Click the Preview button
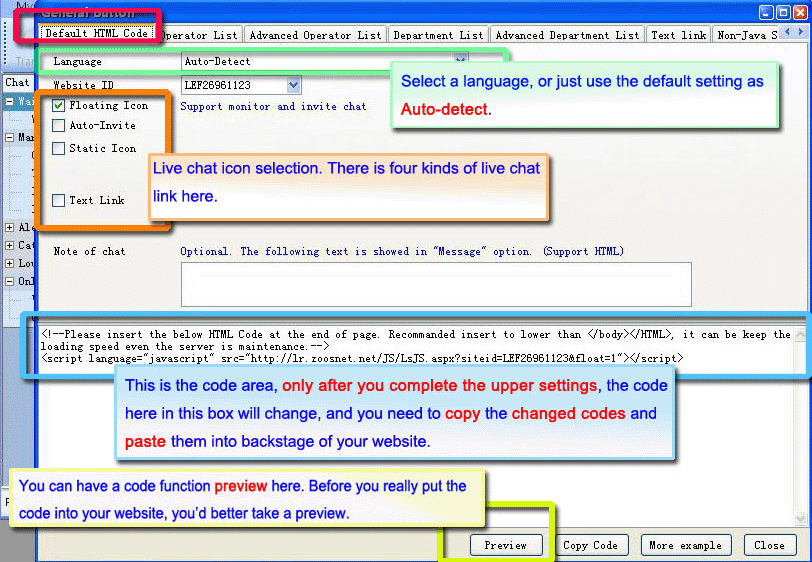Viewport: 812px width, 562px height. pos(506,545)
